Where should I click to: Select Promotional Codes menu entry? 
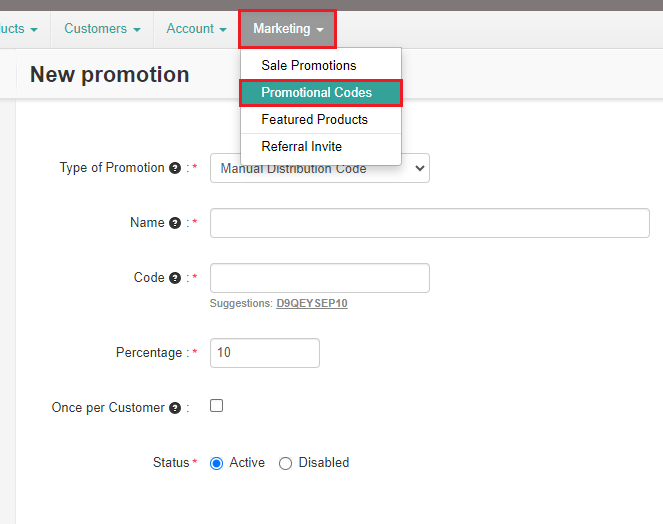pyautogui.click(x=317, y=92)
